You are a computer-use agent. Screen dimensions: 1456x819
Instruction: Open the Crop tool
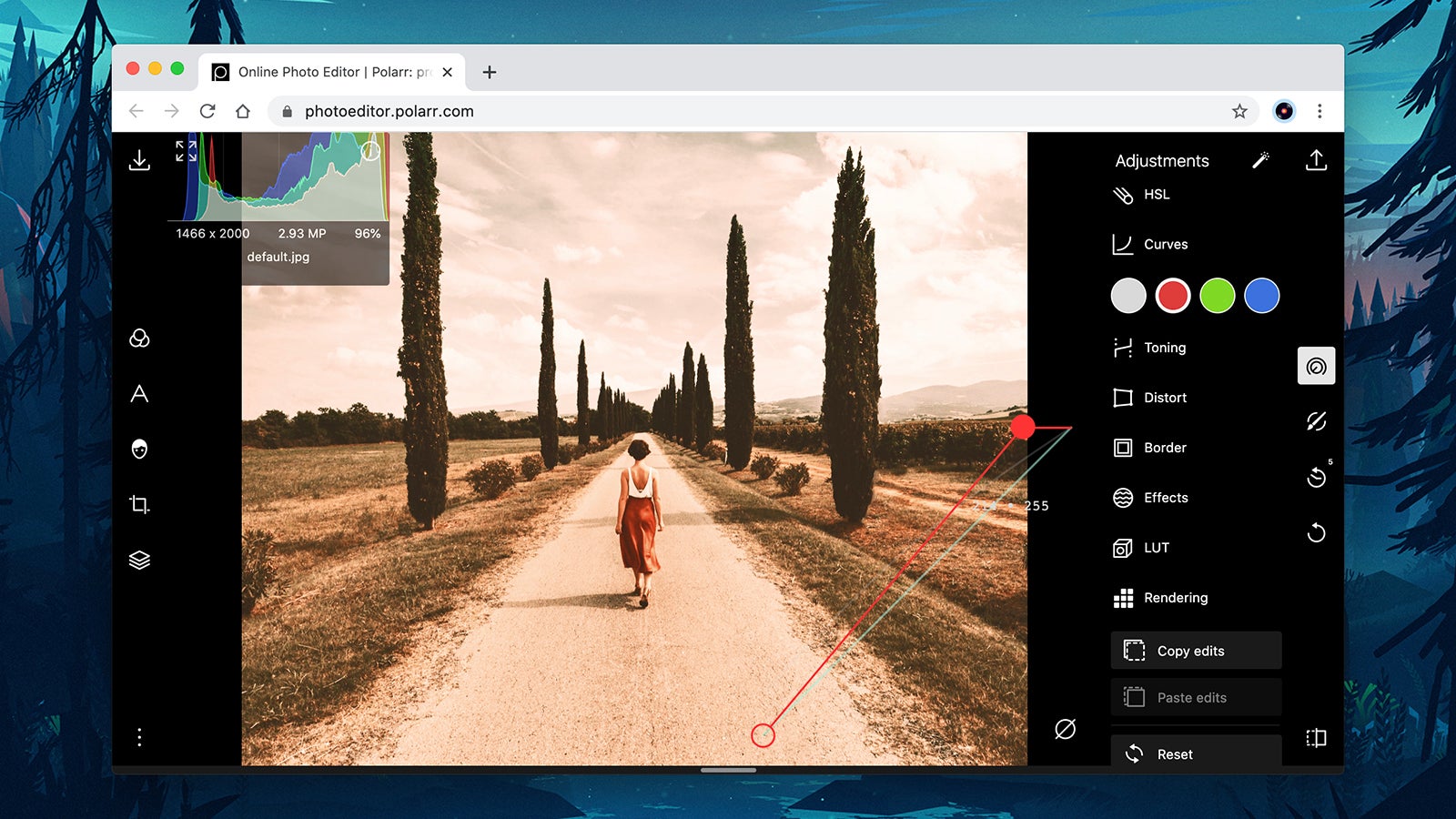[x=139, y=504]
